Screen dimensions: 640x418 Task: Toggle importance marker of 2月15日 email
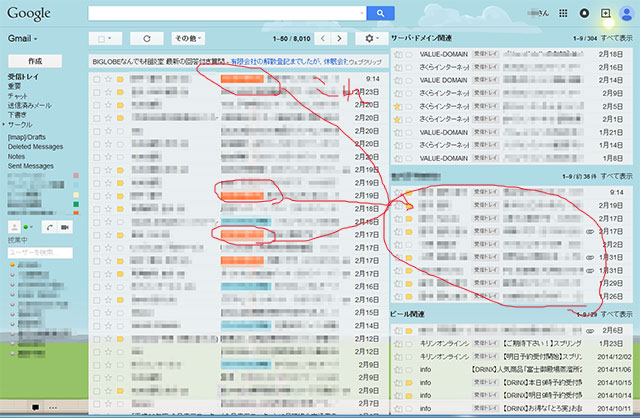point(120,313)
